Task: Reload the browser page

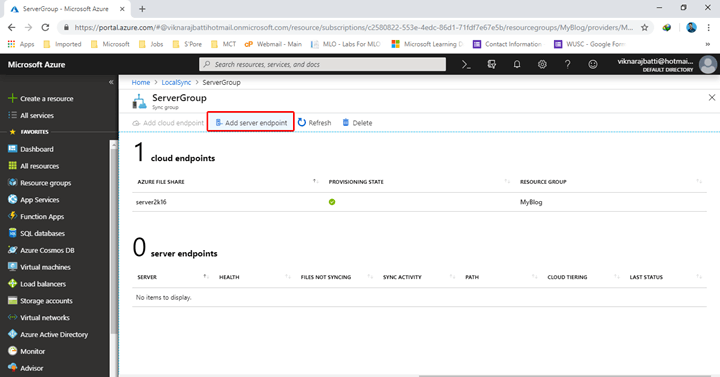Action: click(x=45, y=28)
